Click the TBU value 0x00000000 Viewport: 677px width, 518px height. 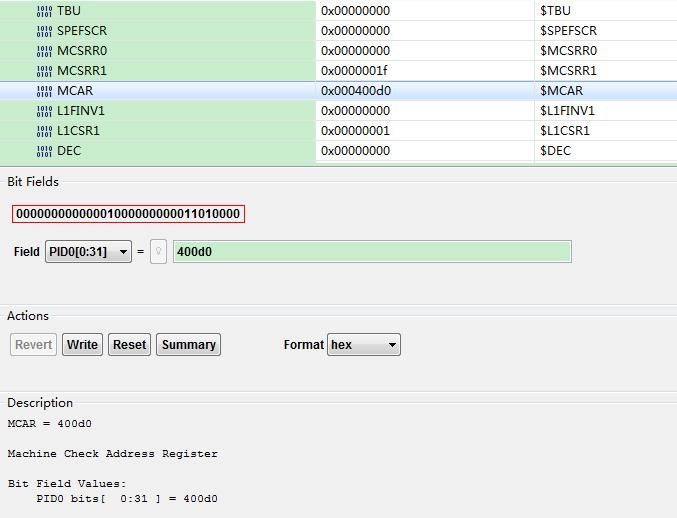355,11
